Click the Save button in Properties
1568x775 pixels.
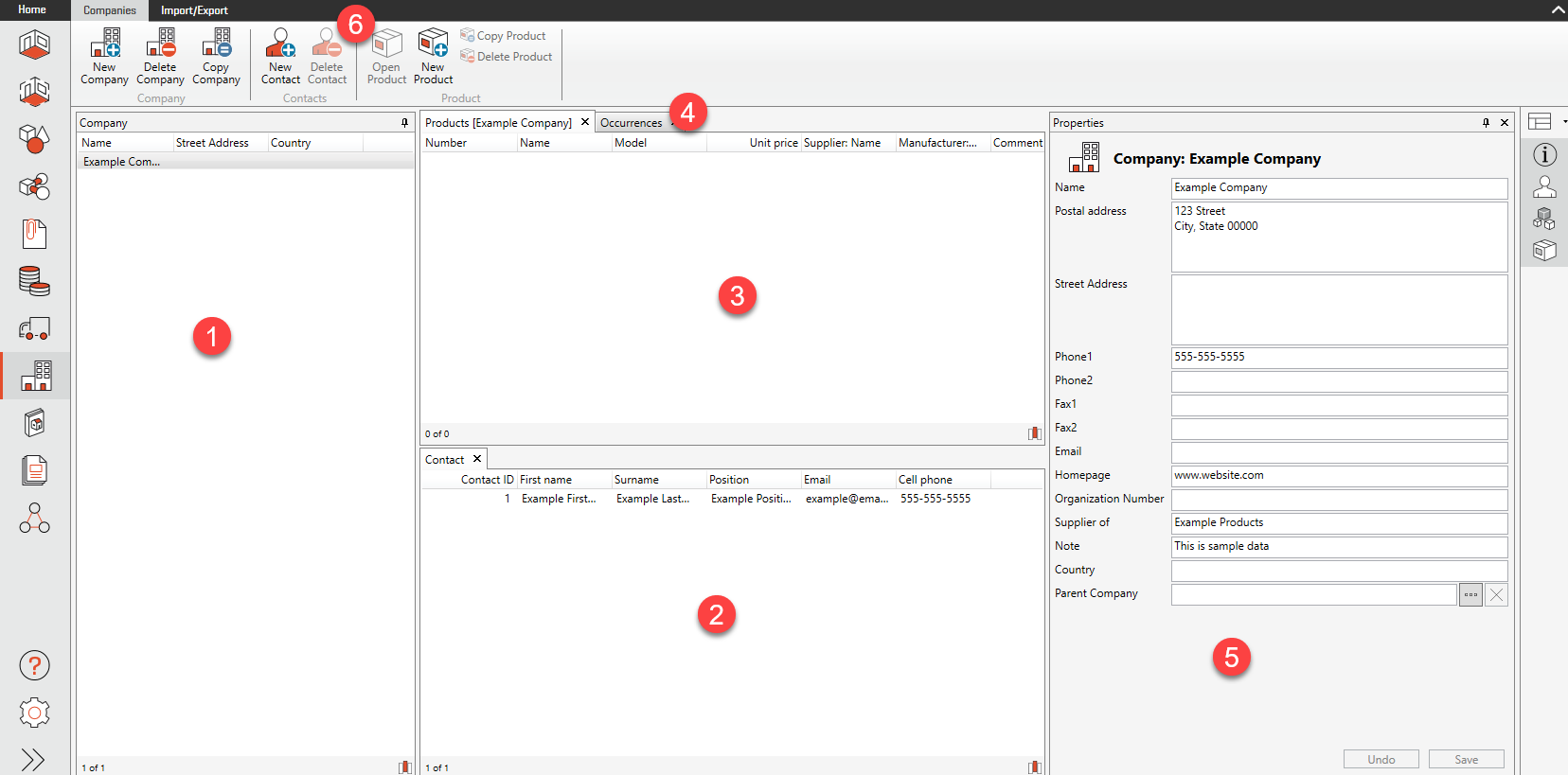tap(1466, 760)
